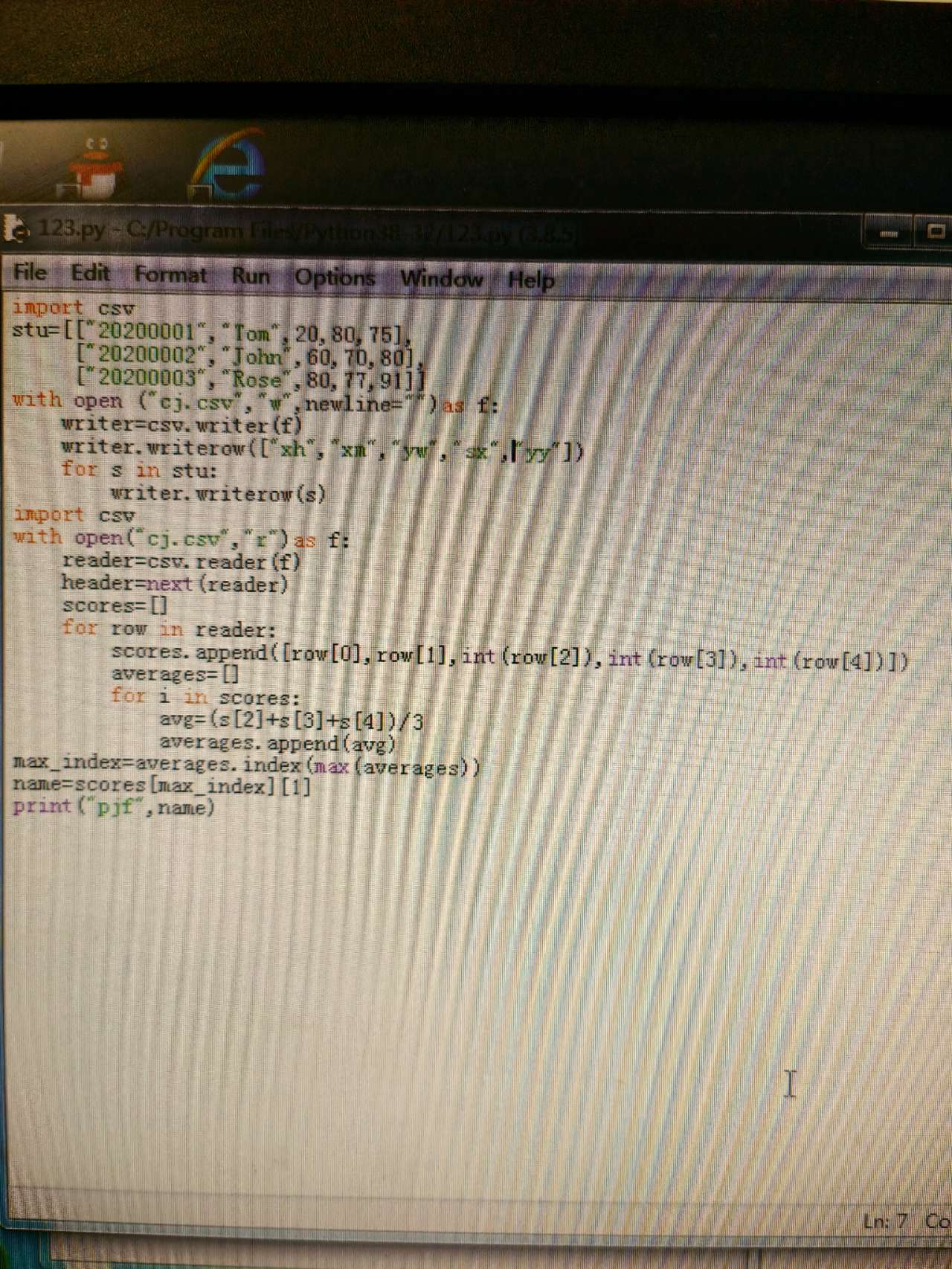Click the 'for row in reader:' line

click(x=169, y=629)
